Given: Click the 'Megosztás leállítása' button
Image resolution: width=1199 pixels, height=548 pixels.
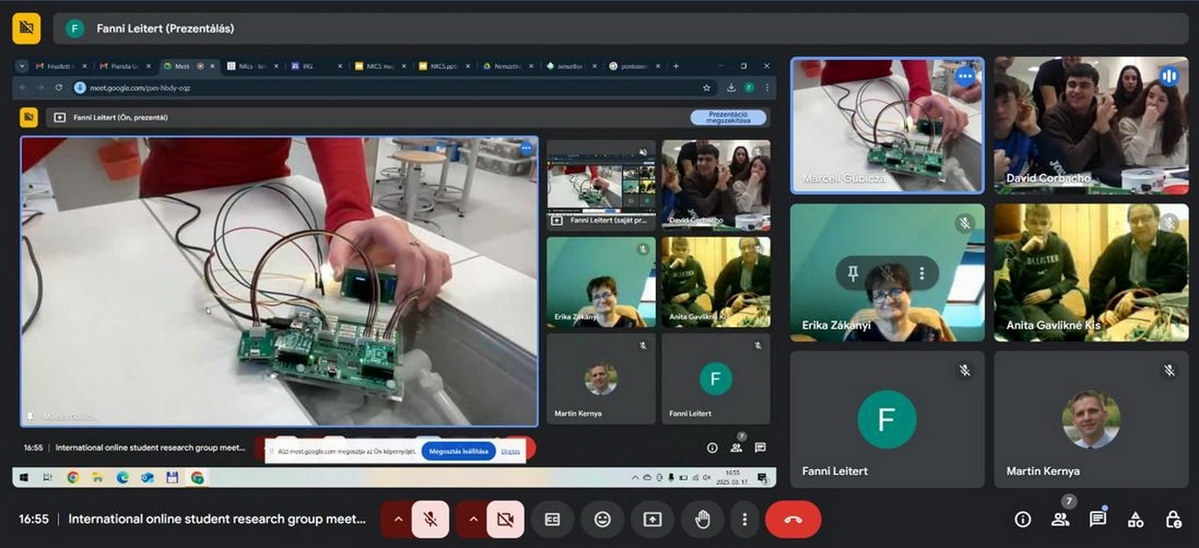Looking at the screenshot, I should pos(458,451).
